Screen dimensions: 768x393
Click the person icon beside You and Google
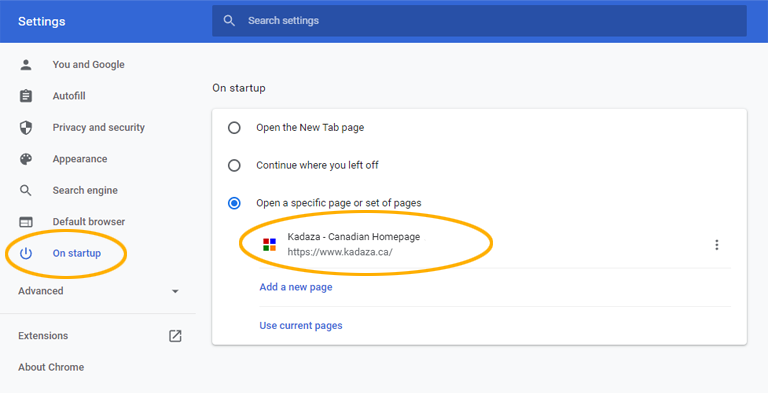(26, 65)
